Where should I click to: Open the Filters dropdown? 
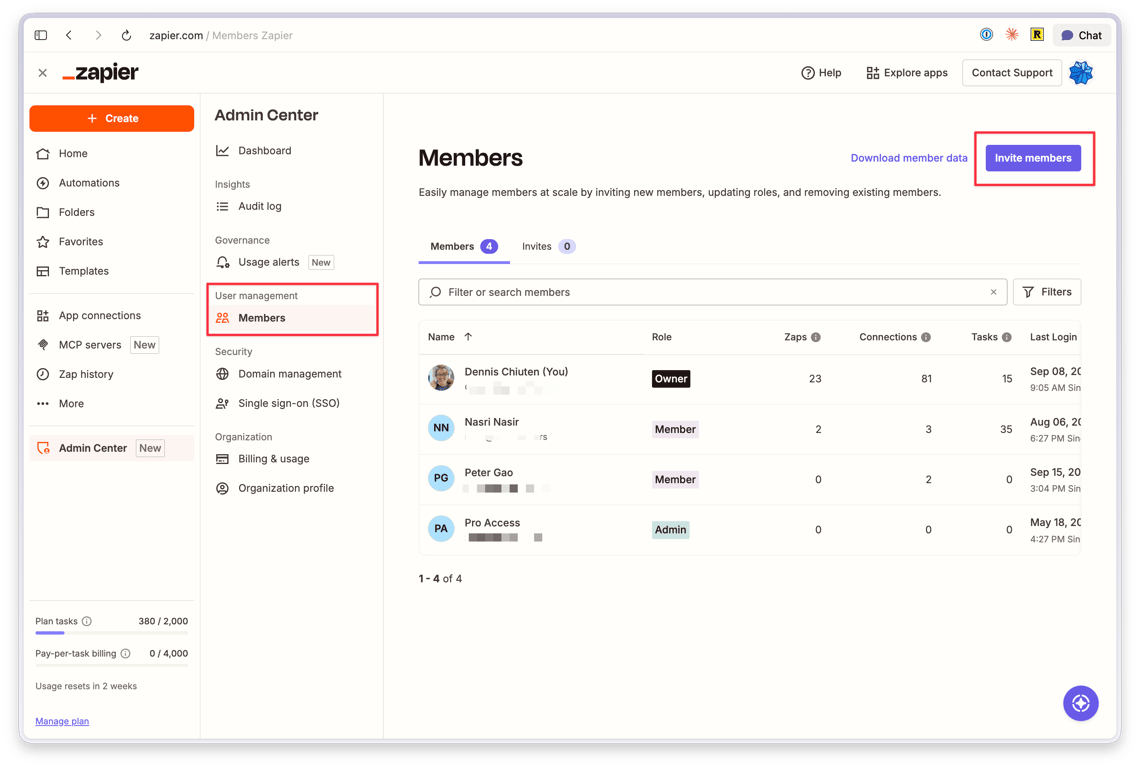point(1047,292)
